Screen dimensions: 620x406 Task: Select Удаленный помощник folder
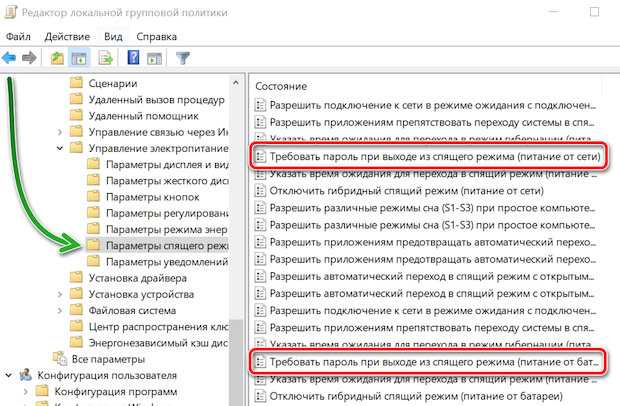click(x=144, y=116)
